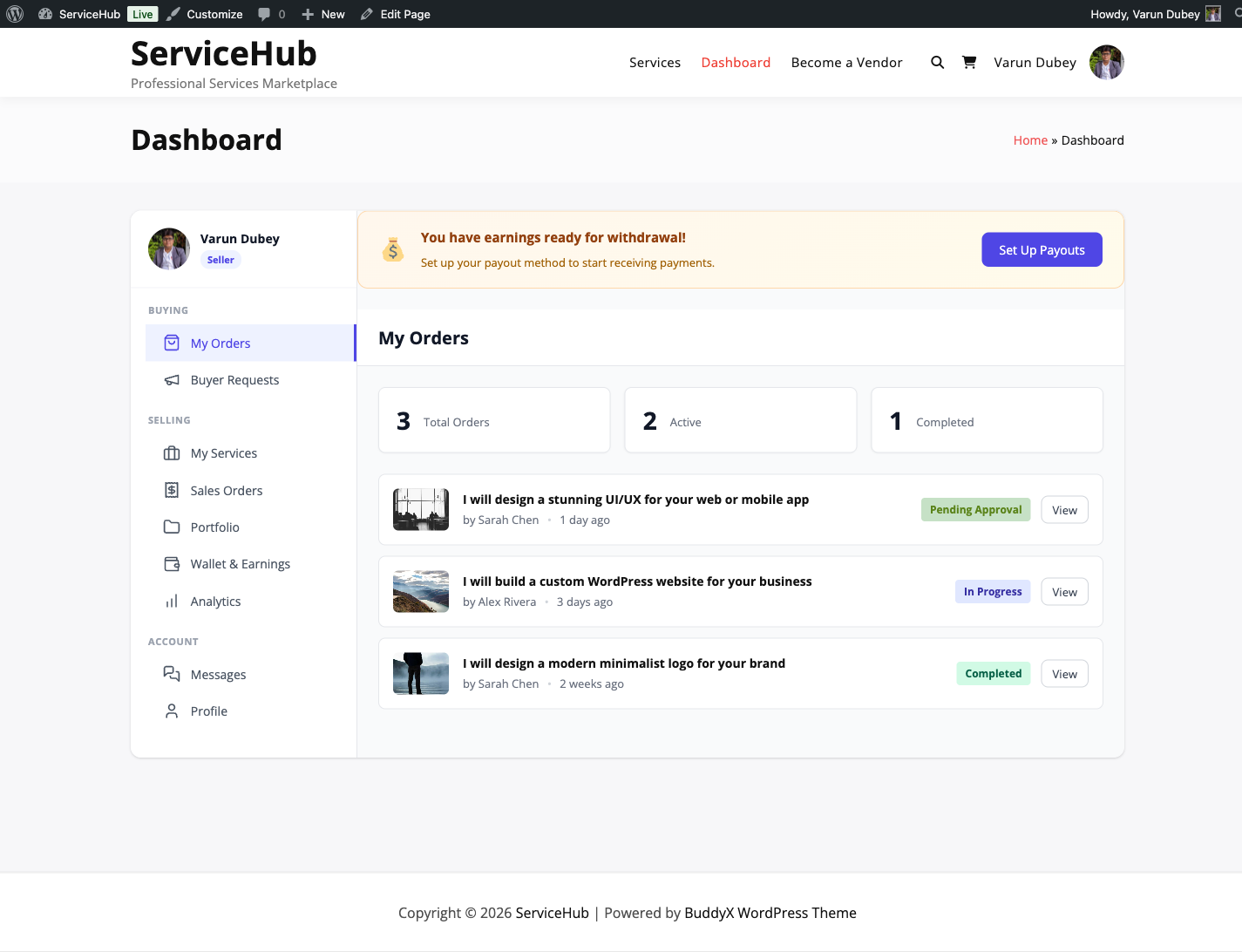Click the Sales Orders receipt icon
The height and width of the screenshot is (952, 1242).
pyautogui.click(x=172, y=490)
